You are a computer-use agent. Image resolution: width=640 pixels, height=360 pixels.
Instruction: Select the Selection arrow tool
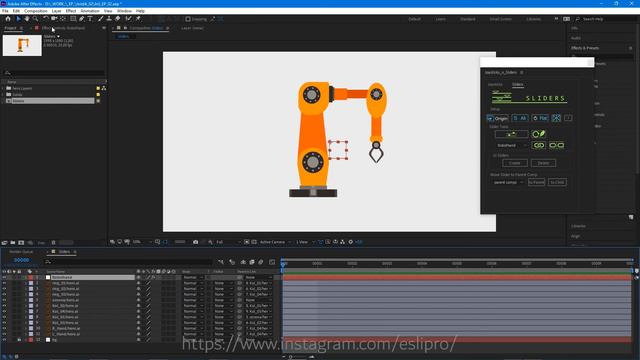coord(18,19)
